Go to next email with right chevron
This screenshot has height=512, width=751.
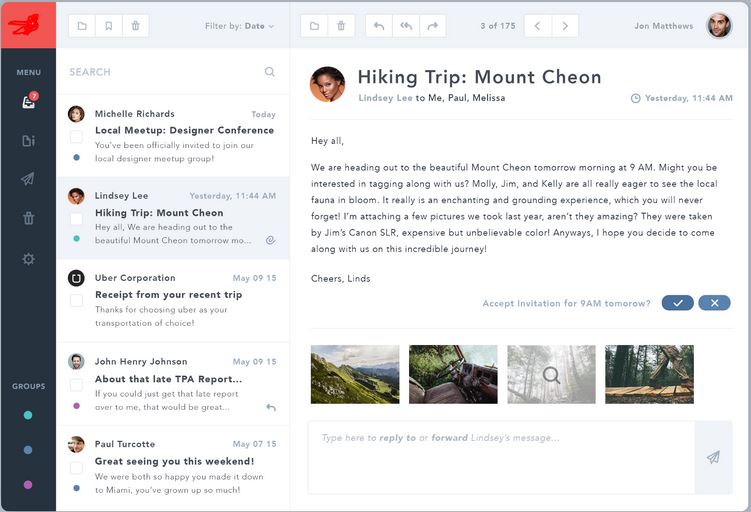click(565, 26)
